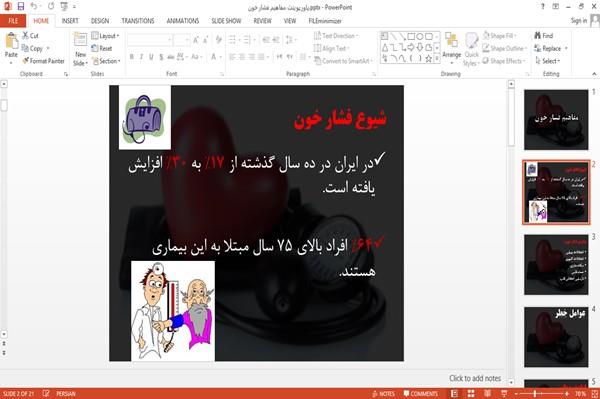This screenshot has height=399, width=600.
Task: Toggle Italic formatting
Action: point(142,57)
